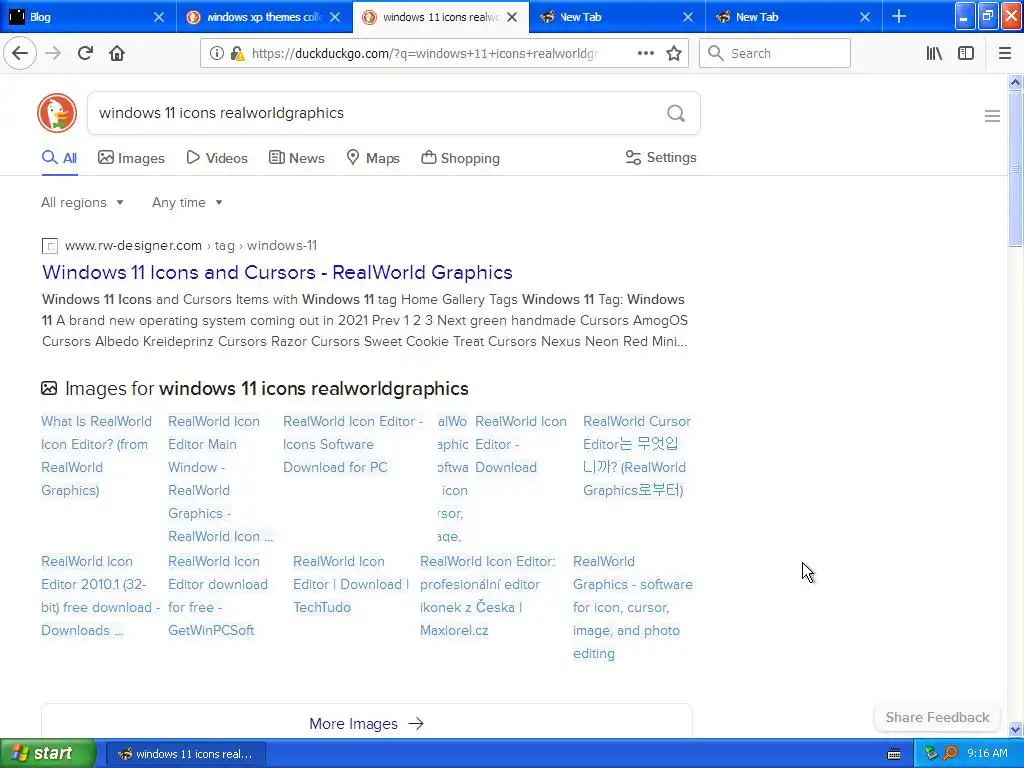Open What Is RealWorld Icon Editor image
This screenshot has height=768, width=1024.
click(97, 456)
